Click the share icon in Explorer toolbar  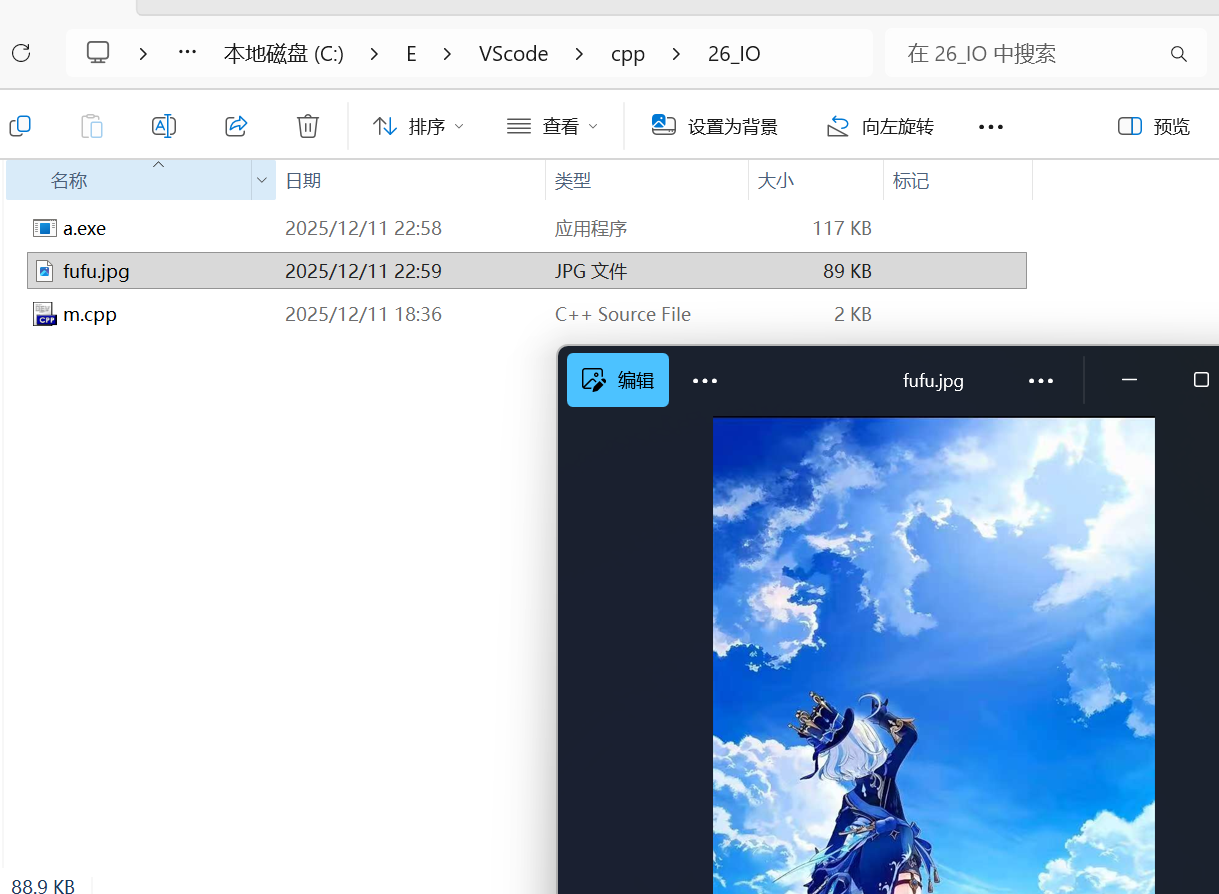(x=236, y=126)
